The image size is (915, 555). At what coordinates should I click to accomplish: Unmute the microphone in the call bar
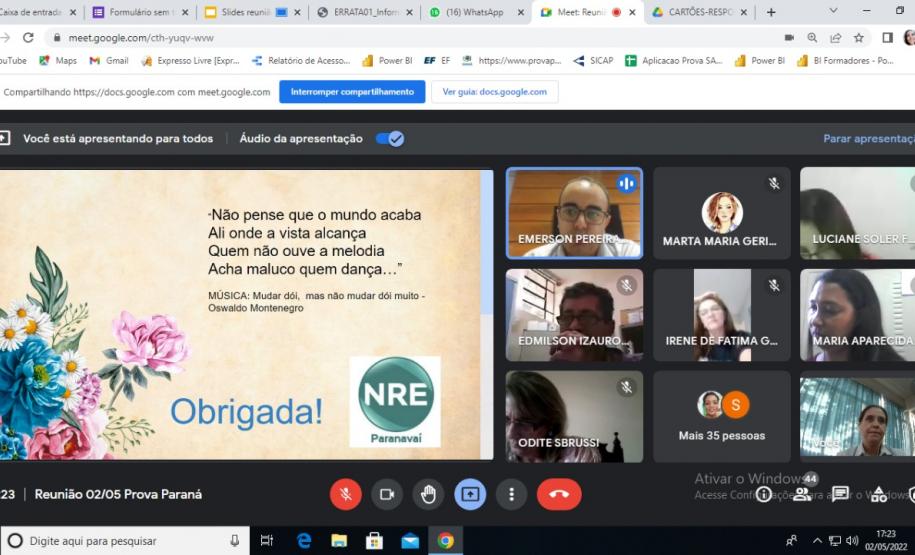[345, 494]
